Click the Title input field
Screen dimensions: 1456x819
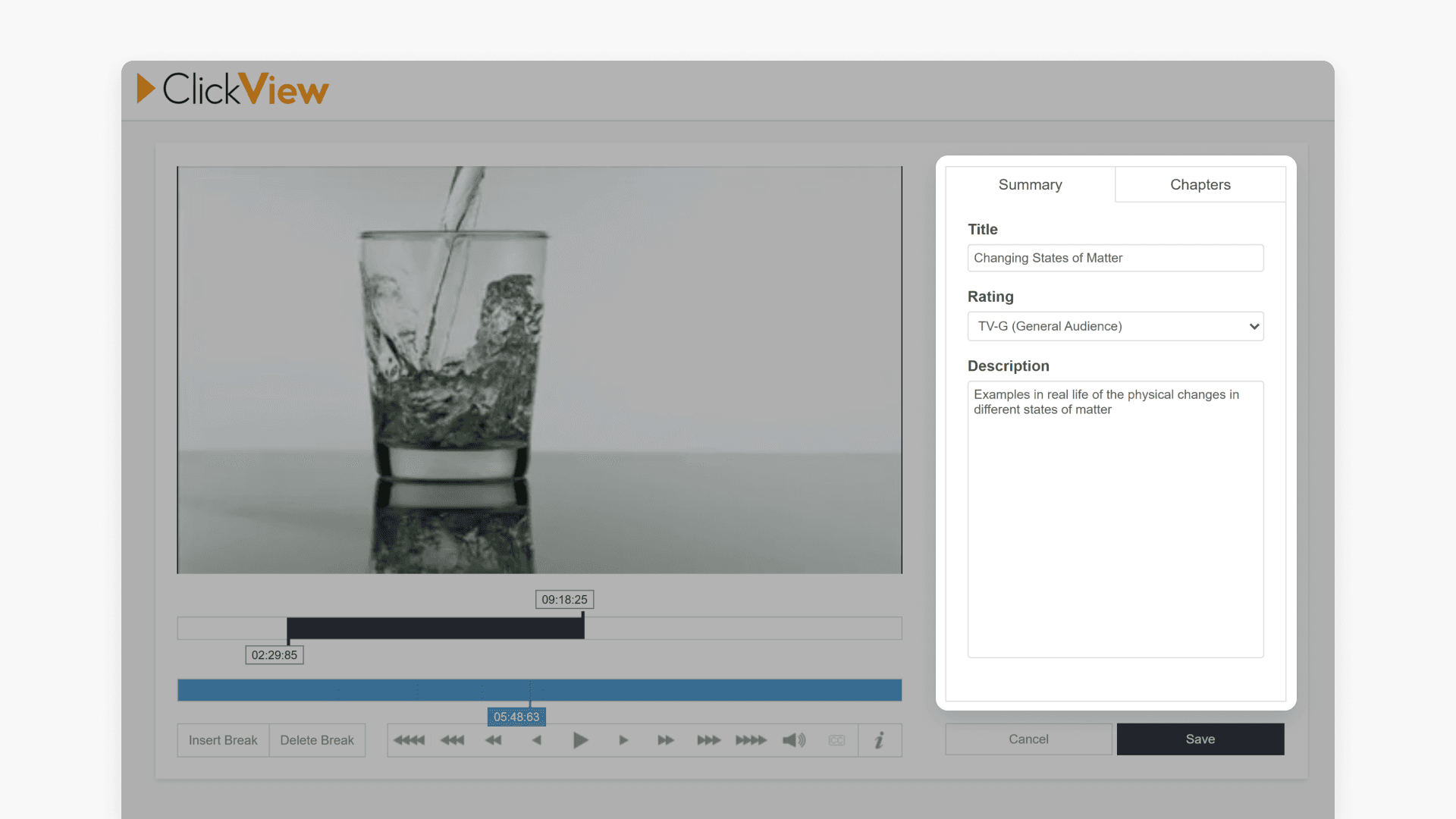click(1115, 258)
